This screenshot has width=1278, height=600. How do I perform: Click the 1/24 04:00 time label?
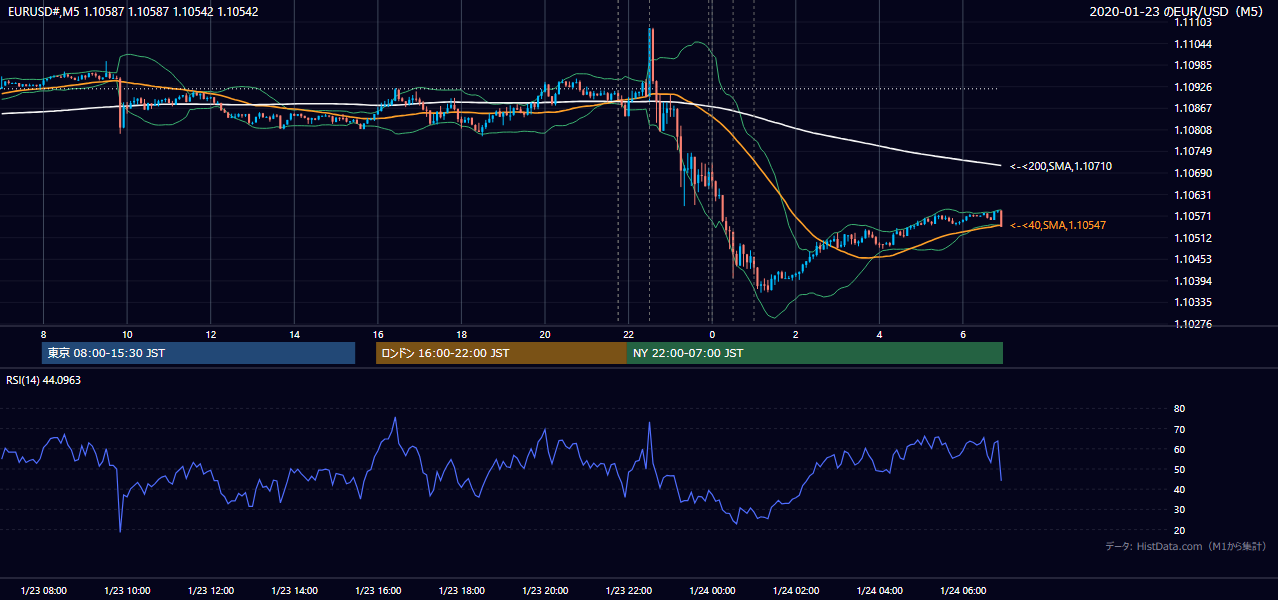click(x=879, y=591)
